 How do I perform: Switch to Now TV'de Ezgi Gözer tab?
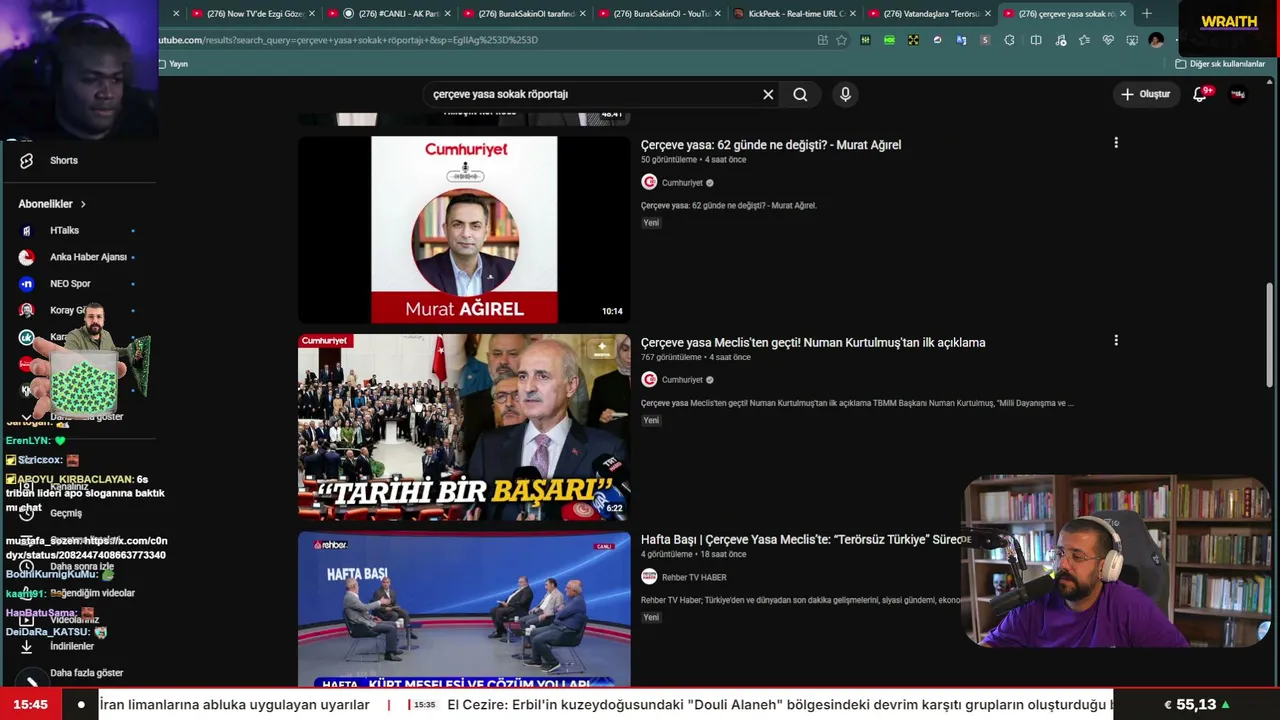254,13
